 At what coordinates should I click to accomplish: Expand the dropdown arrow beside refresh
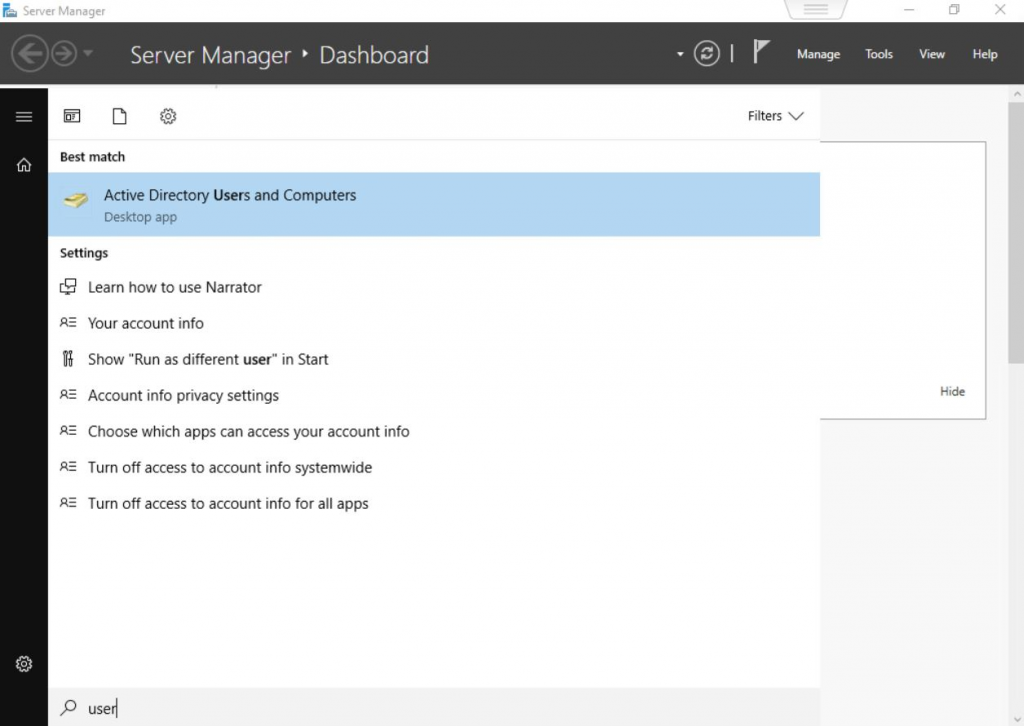click(680, 54)
